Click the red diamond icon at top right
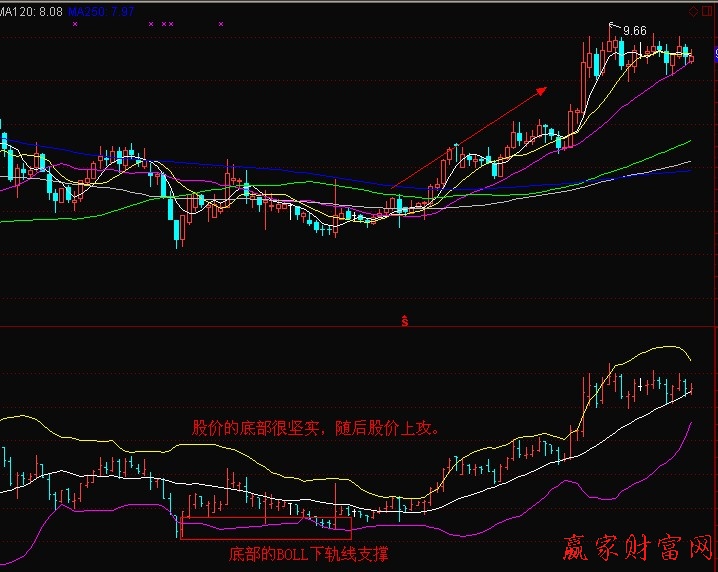Image resolution: width=718 pixels, height=572 pixels. coord(694,10)
